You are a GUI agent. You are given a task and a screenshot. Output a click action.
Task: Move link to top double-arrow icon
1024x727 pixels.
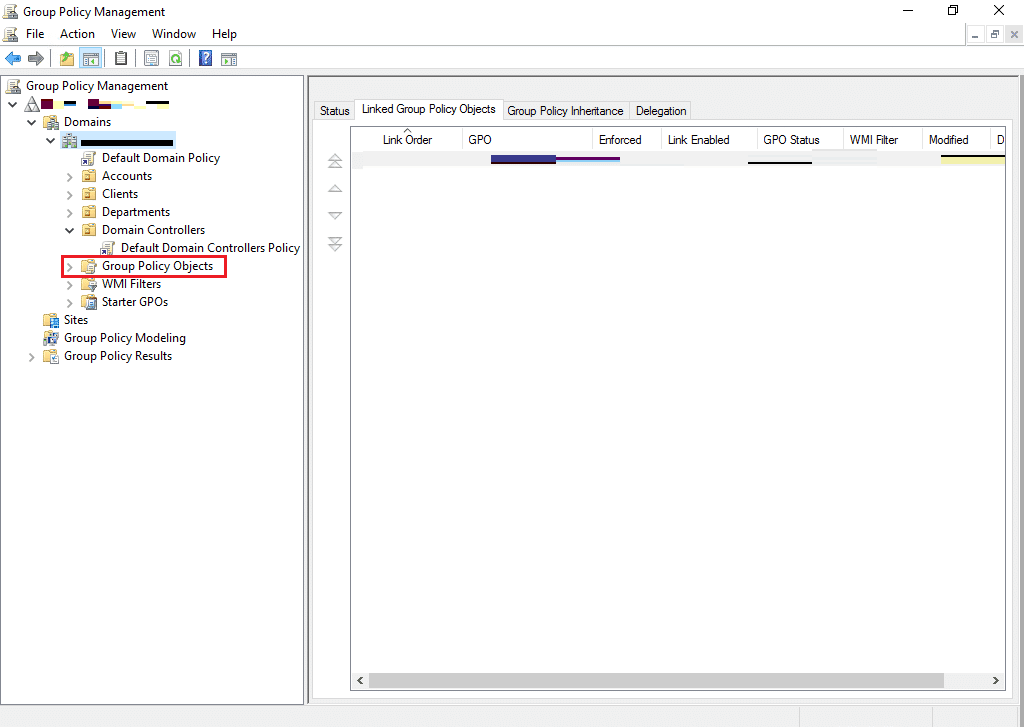(x=335, y=161)
